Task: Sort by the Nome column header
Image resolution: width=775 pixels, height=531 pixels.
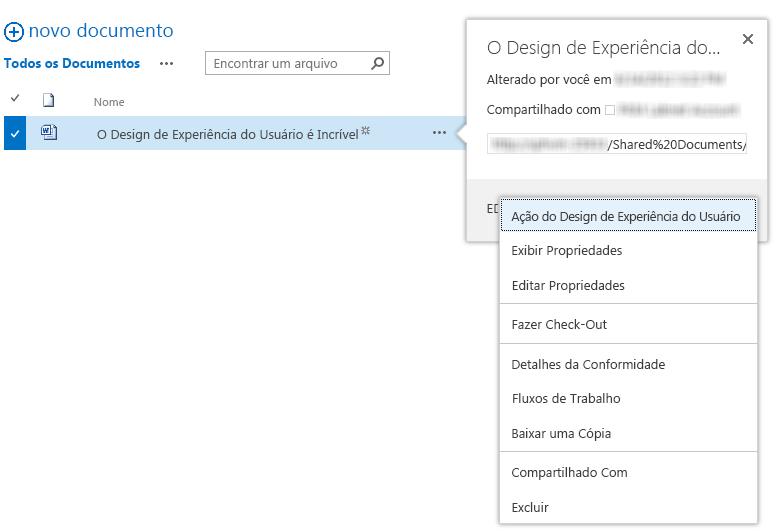Action: point(109,102)
